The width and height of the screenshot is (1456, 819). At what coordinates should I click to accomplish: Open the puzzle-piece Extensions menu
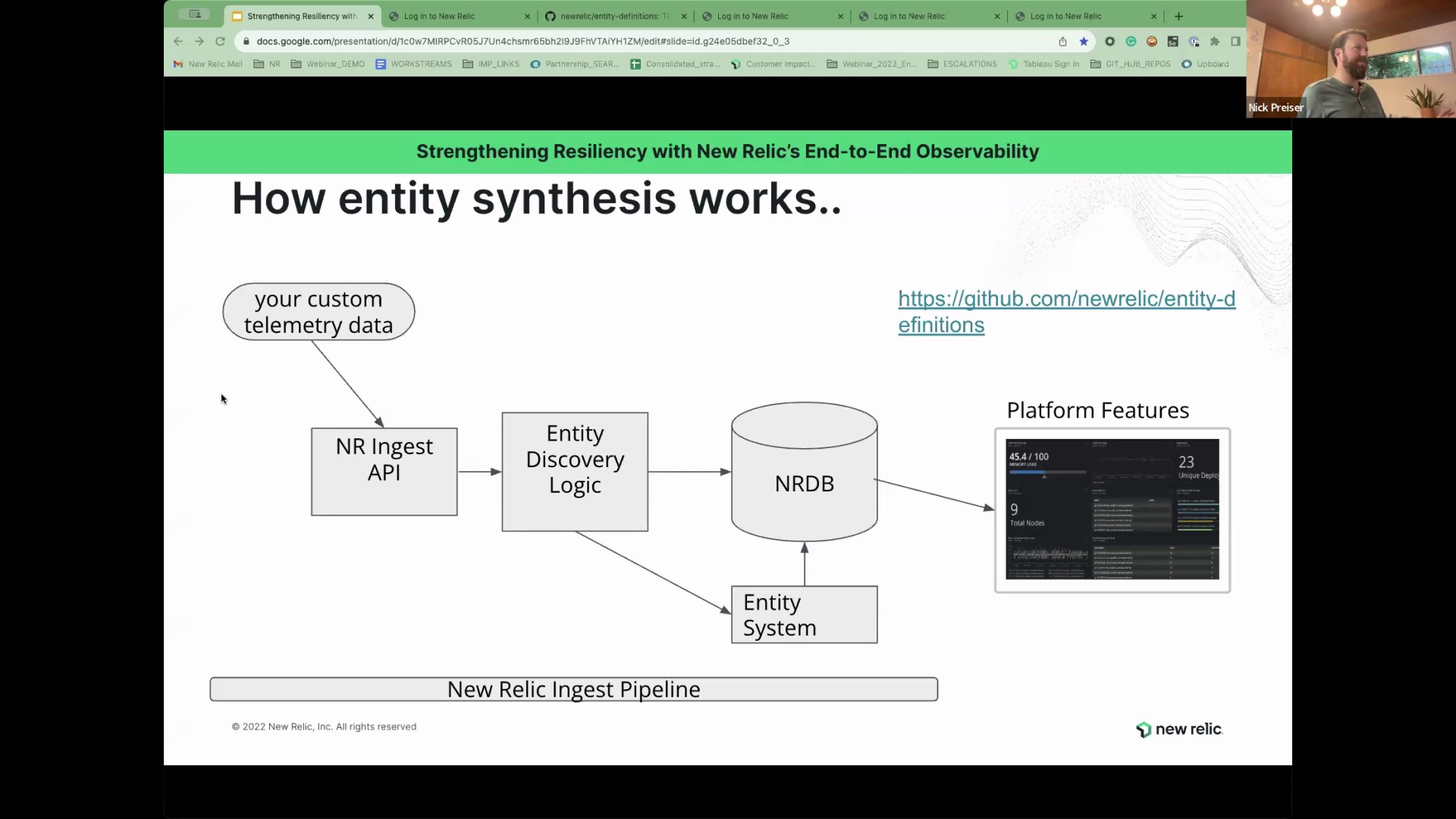[x=1215, y=41]
